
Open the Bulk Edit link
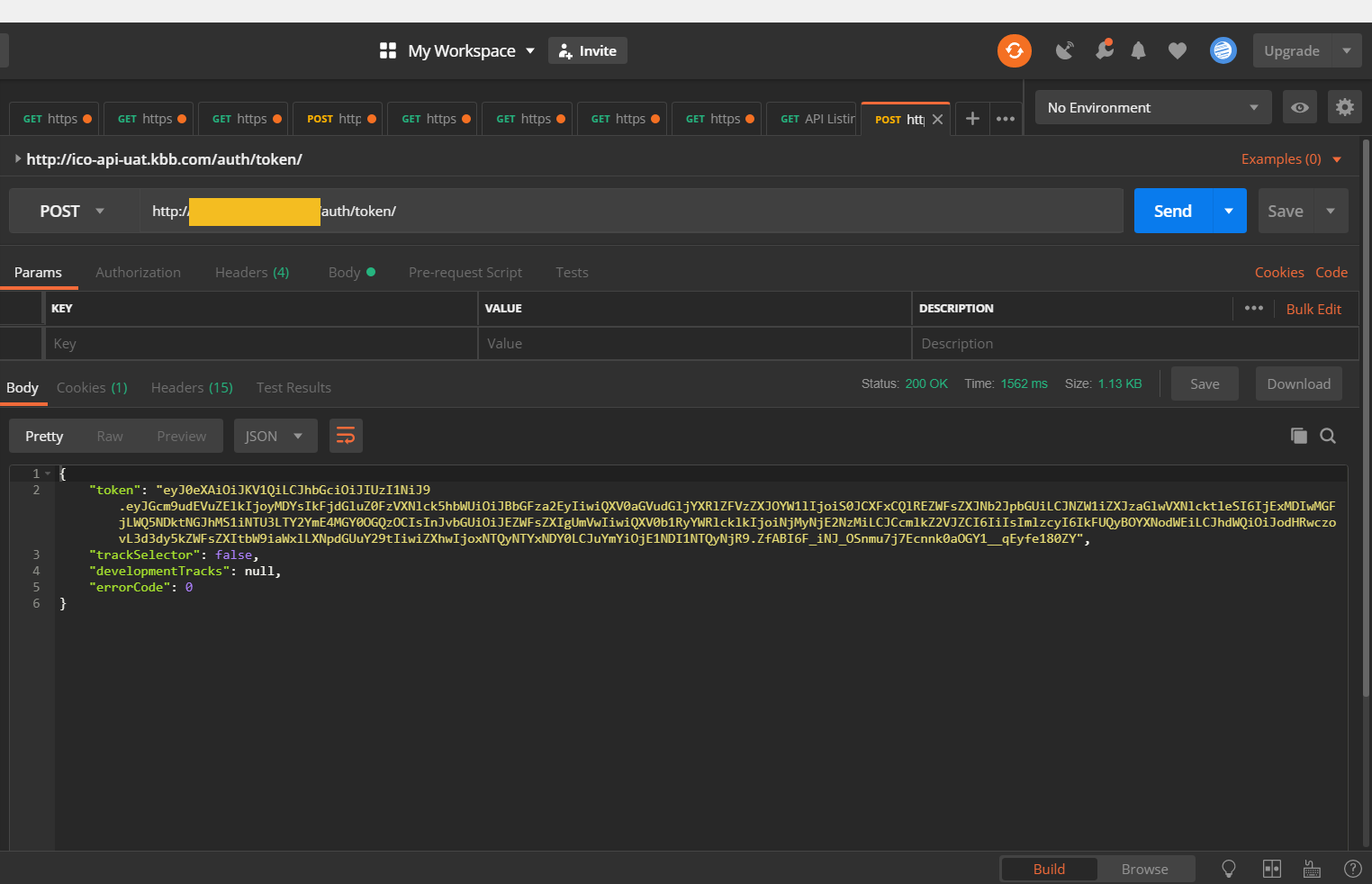click(1313, 309)
